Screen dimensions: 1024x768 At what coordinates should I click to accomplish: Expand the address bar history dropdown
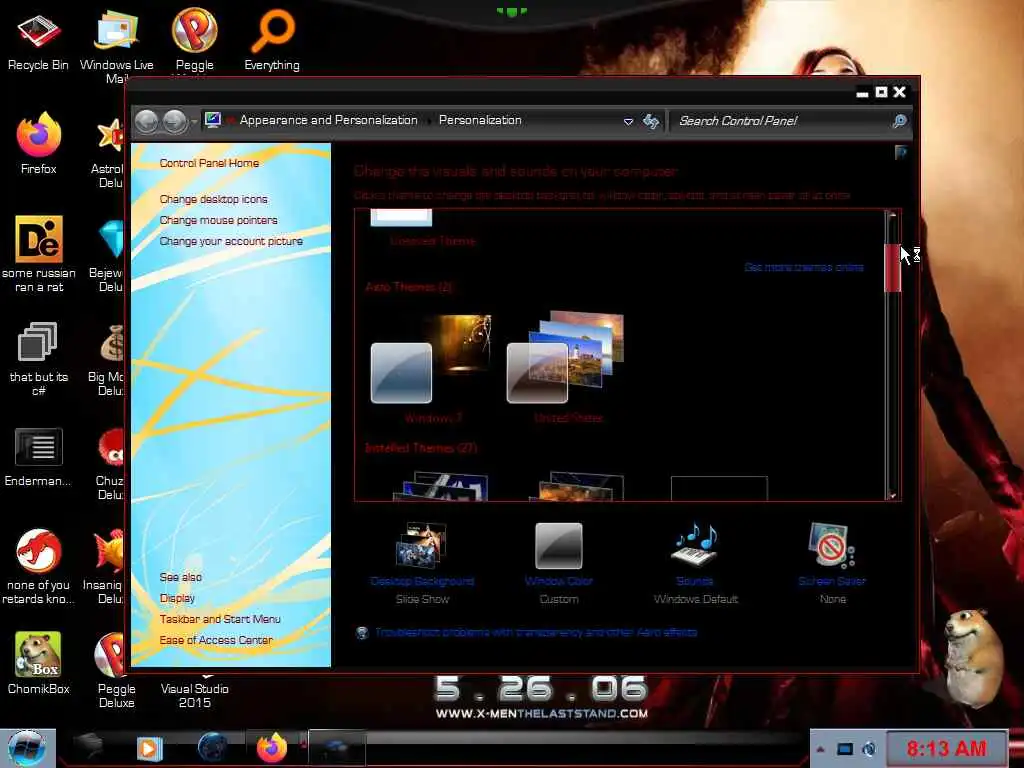point(628,121)
